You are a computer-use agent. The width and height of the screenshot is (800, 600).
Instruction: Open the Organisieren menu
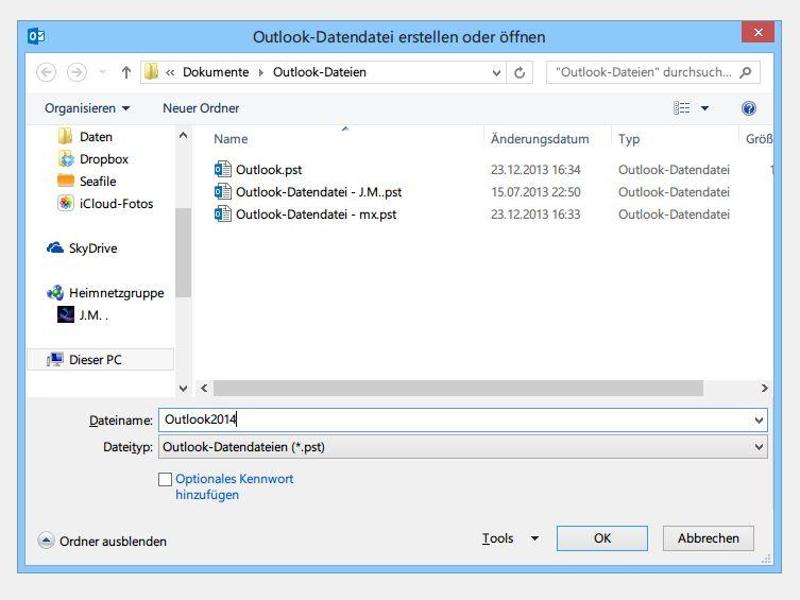tap(87, 108)
